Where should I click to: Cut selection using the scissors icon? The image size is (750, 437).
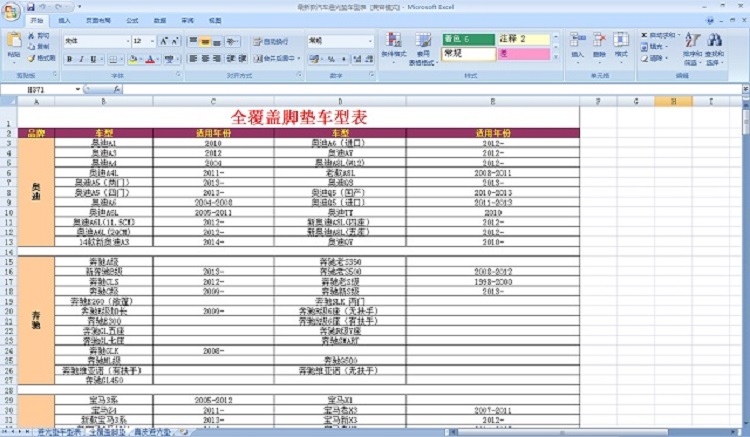[x=39, y=36]
